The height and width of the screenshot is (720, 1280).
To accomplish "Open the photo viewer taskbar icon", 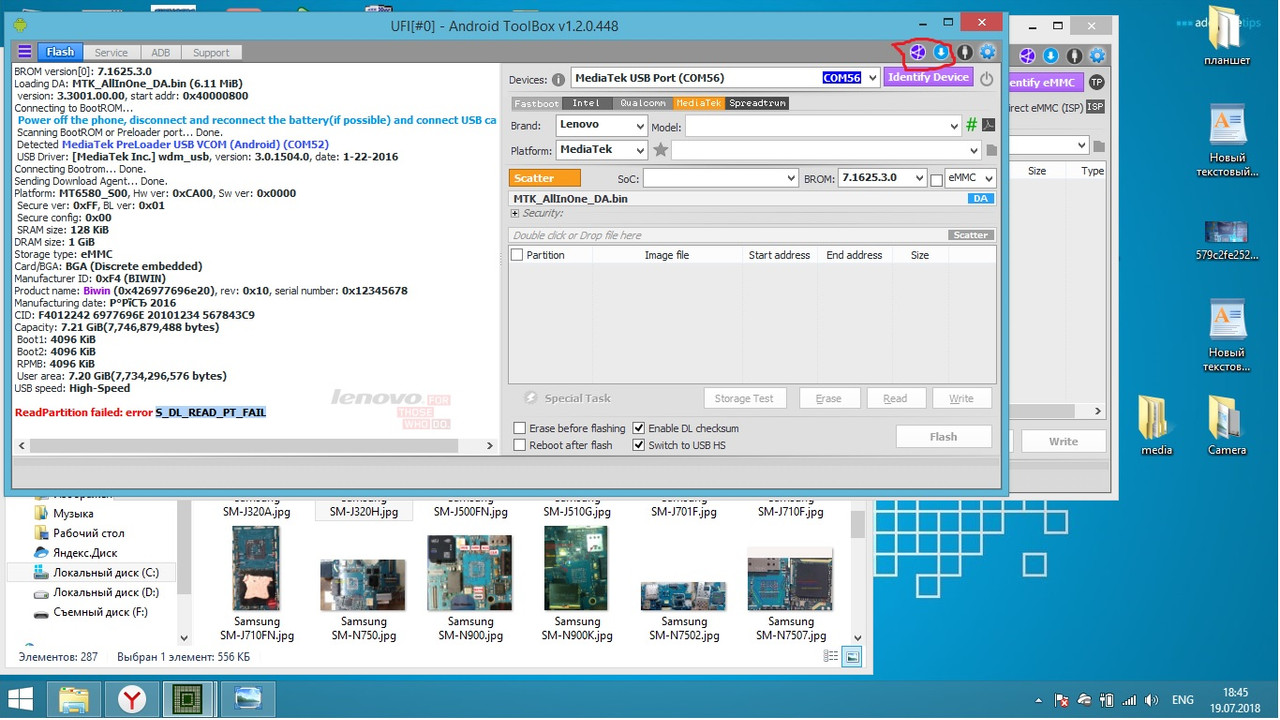I will [247, 697].
